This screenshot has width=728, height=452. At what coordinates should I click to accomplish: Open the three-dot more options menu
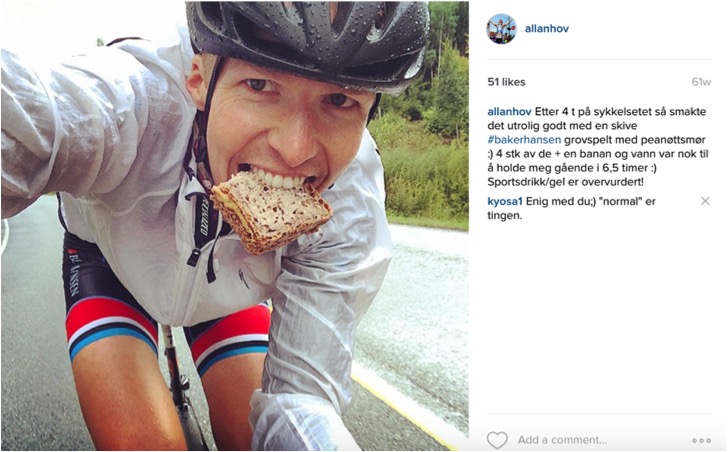(701, 440)
